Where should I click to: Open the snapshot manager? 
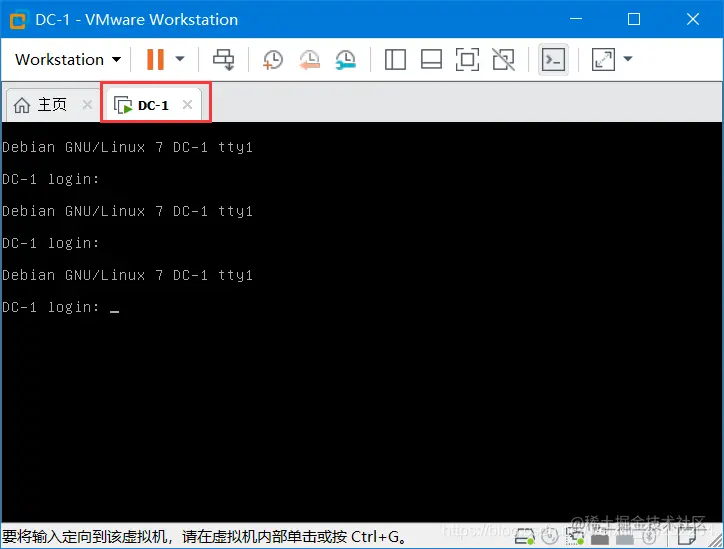coord(345,60)
